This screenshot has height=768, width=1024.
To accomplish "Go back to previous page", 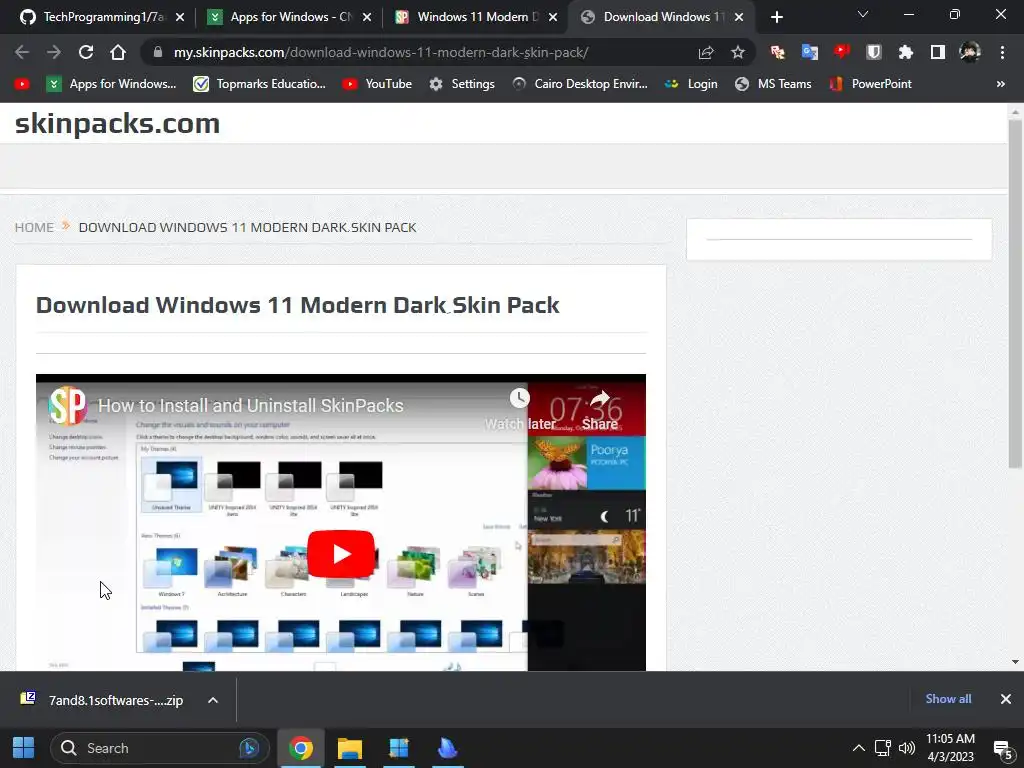I will [x=22, y=52].
